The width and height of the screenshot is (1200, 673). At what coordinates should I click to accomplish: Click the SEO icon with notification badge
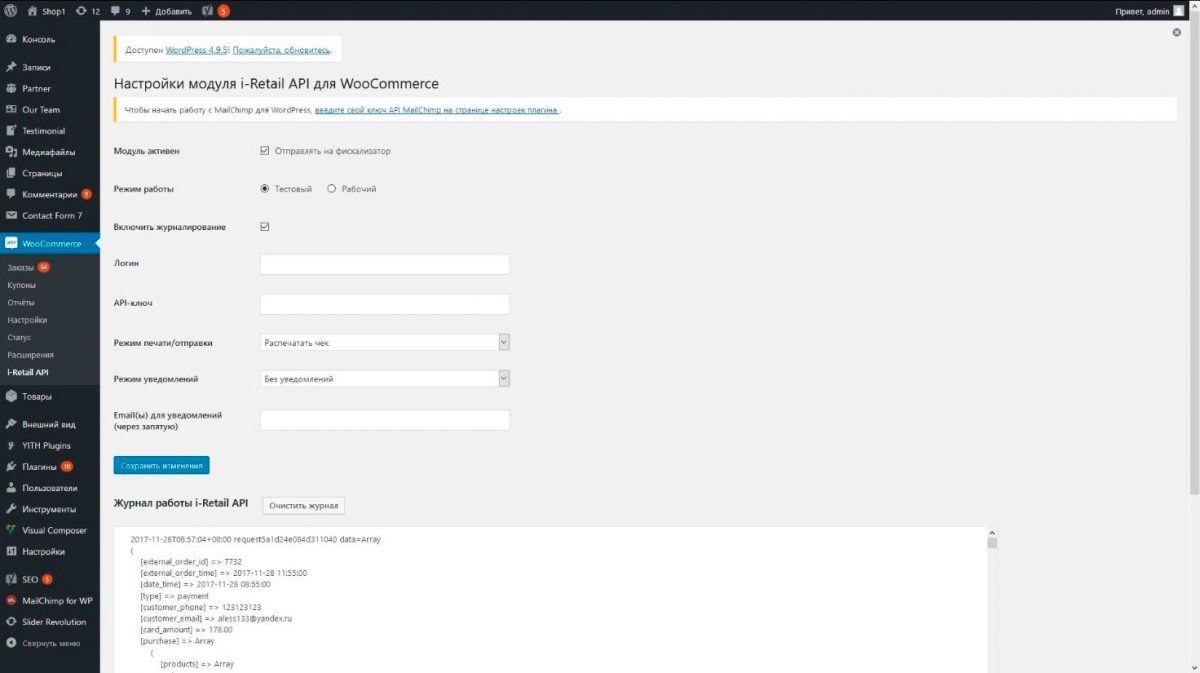[x=12, y=579]
